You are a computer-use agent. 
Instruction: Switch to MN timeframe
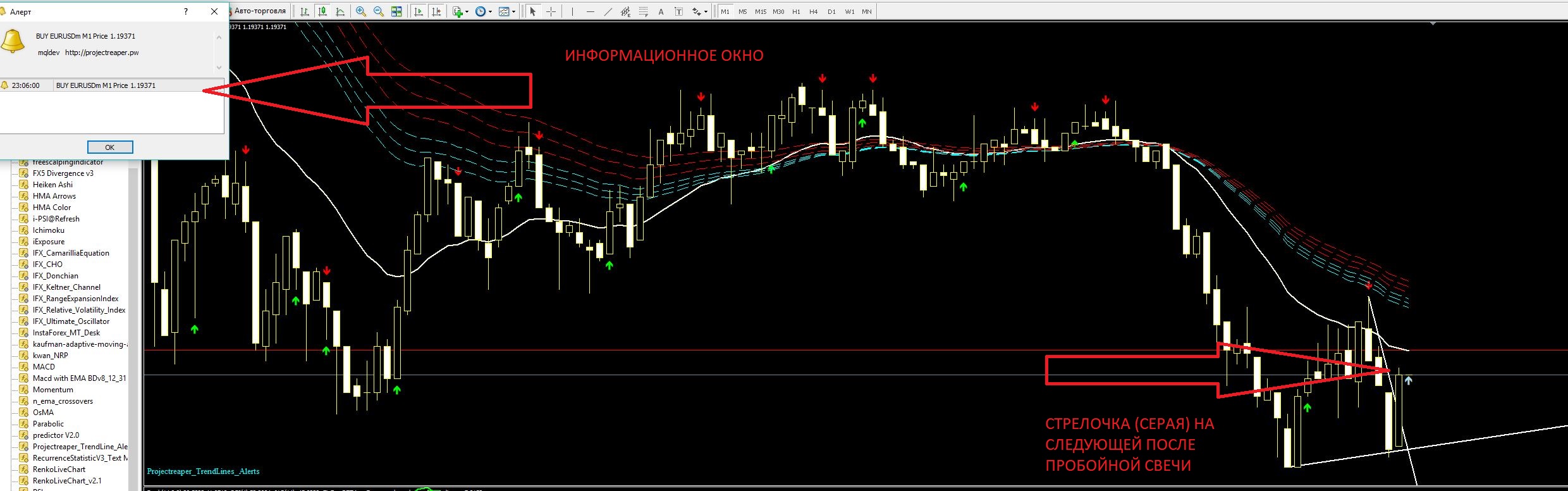pyautogui.click(x=867, y=11)
